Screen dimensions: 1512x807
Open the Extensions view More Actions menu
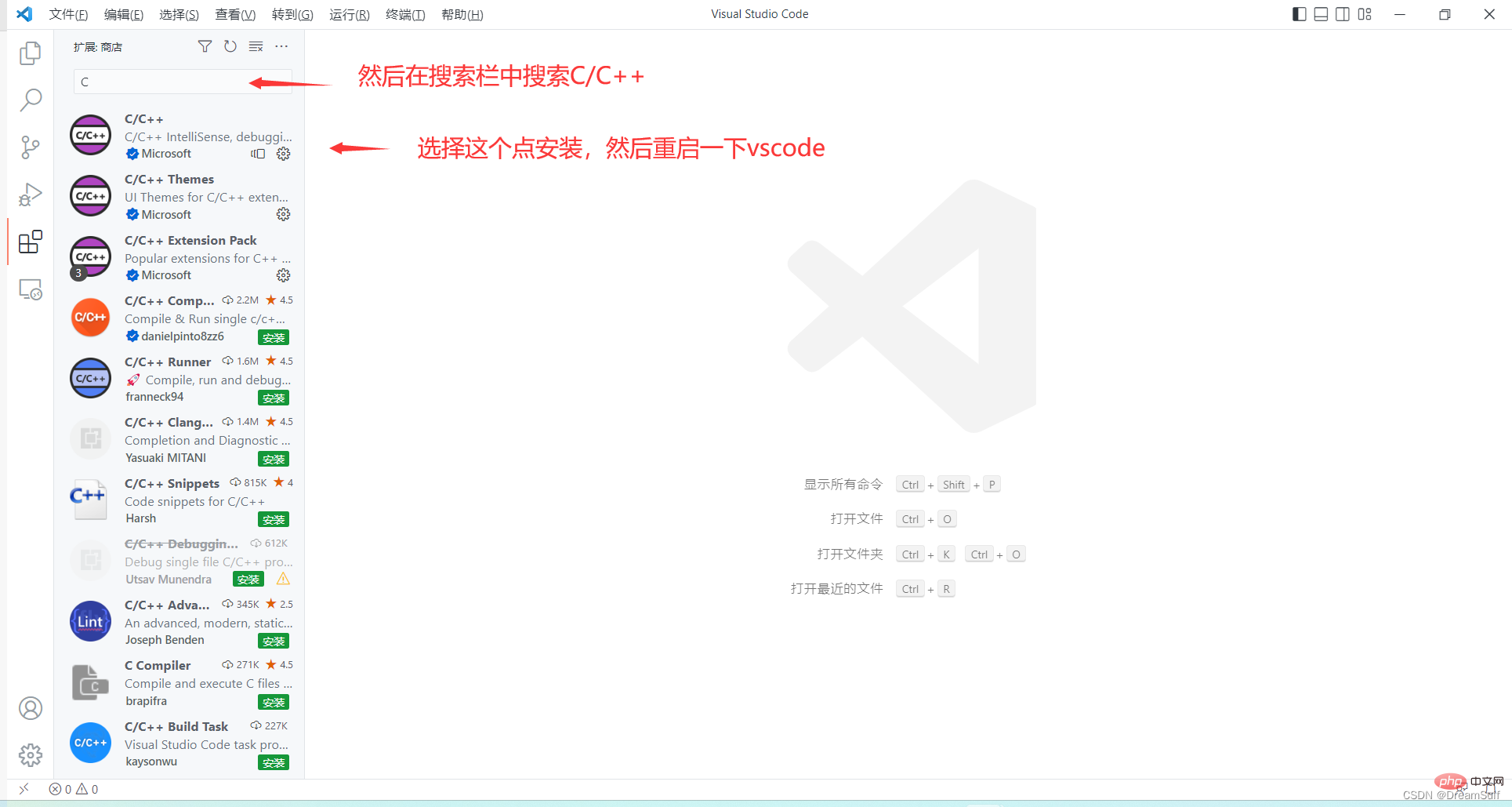pos(281,46)
